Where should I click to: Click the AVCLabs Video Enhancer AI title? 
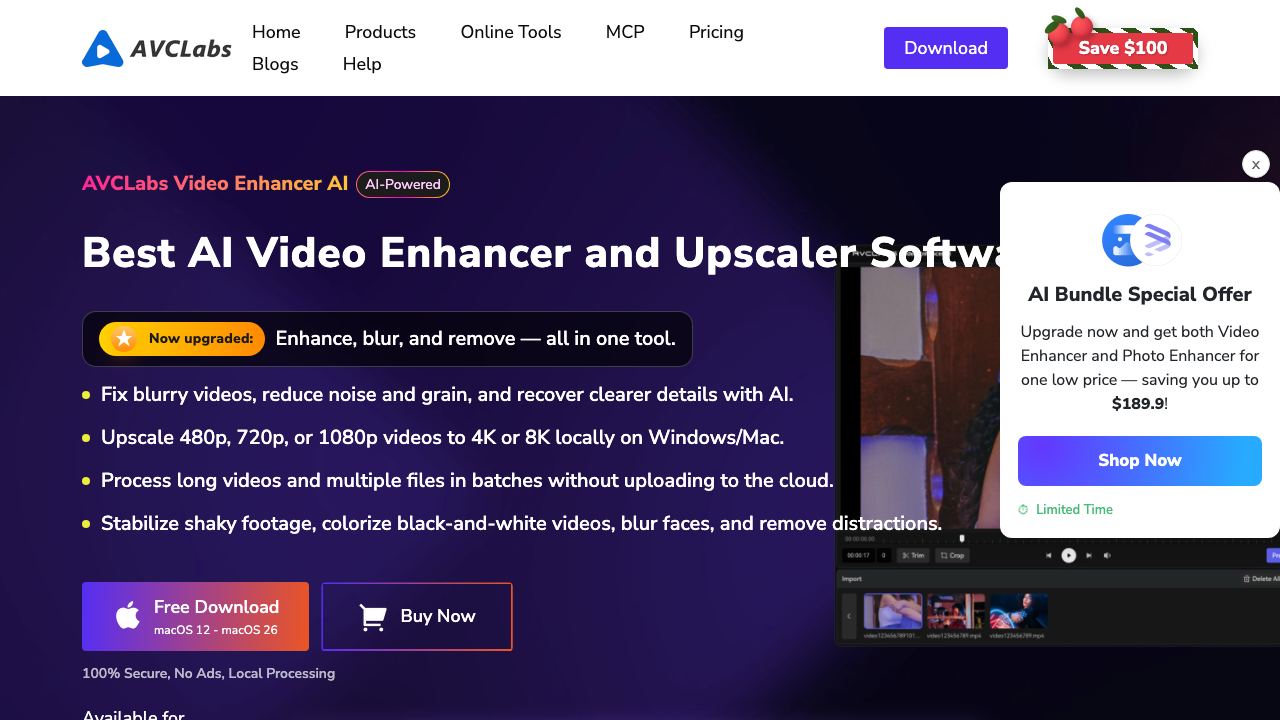pyautogui.click(x=215, y=184)
